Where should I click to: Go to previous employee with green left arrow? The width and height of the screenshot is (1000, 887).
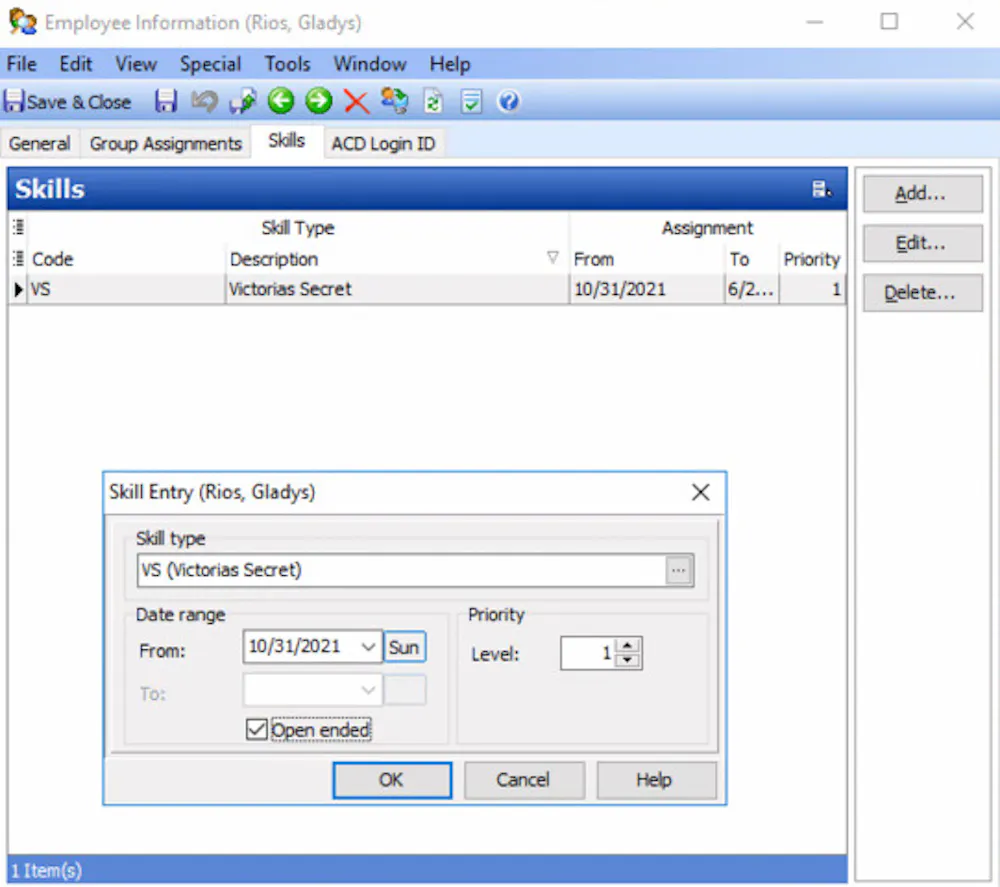click(281, 101)
